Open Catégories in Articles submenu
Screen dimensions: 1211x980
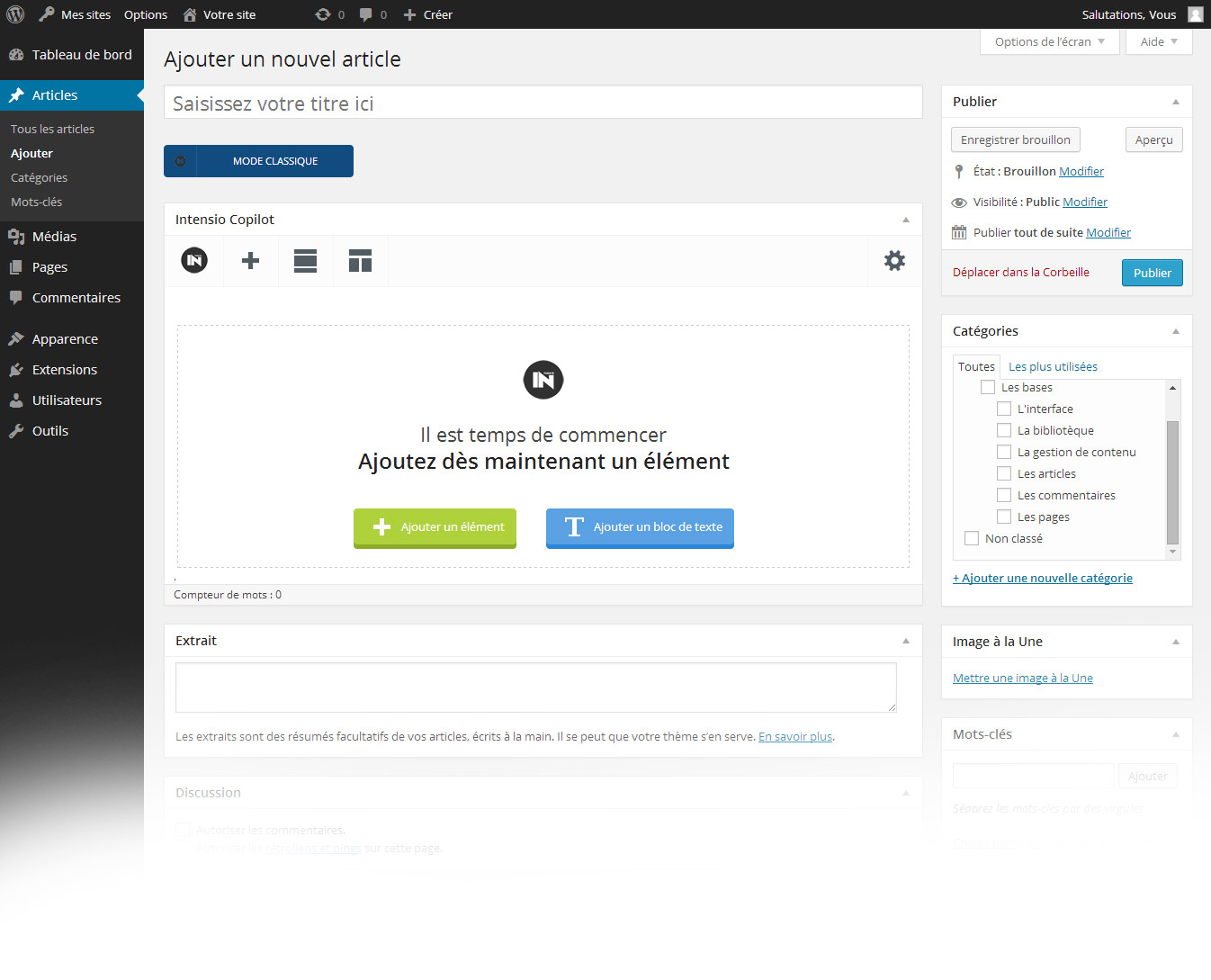[x=39, y=177]
